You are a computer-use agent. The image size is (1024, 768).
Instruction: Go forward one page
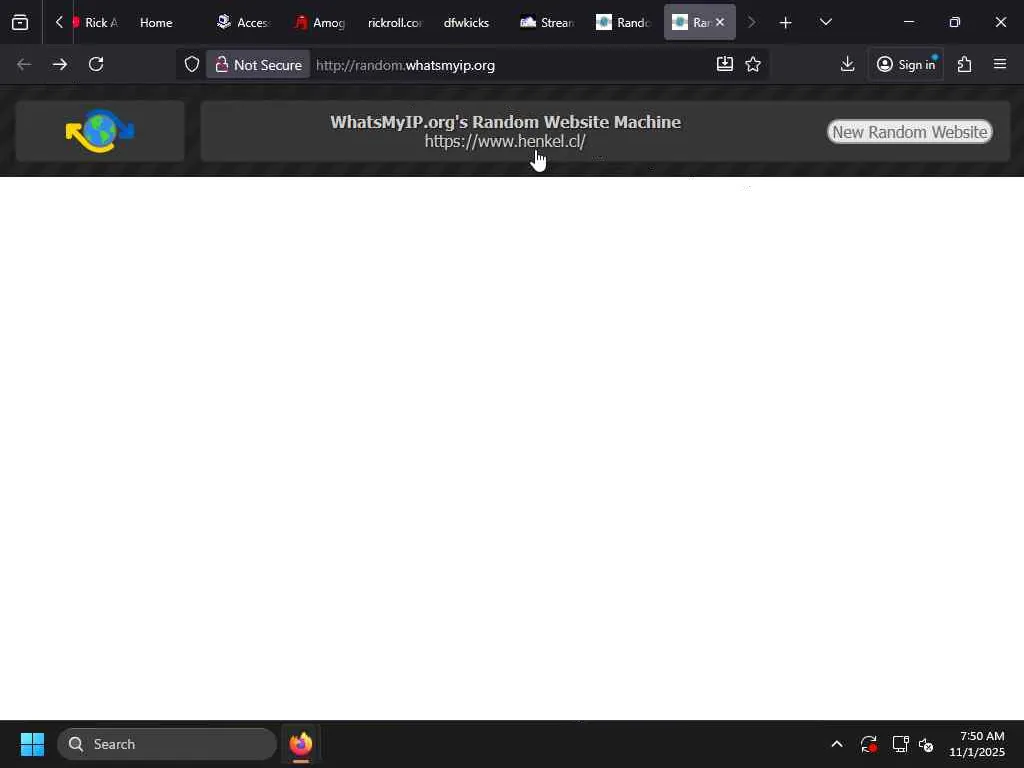point(59,64)
